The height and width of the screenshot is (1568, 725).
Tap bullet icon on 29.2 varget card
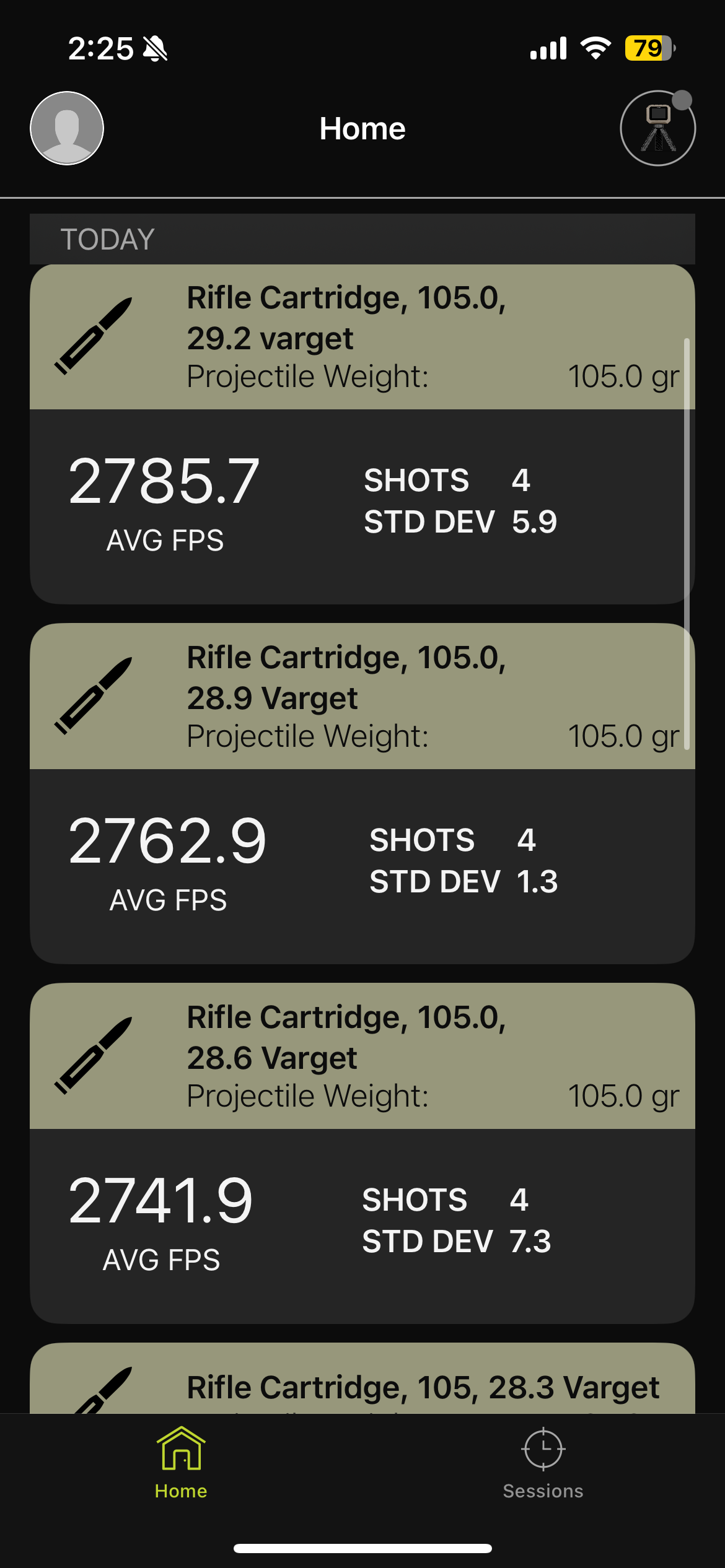point(94,336)
